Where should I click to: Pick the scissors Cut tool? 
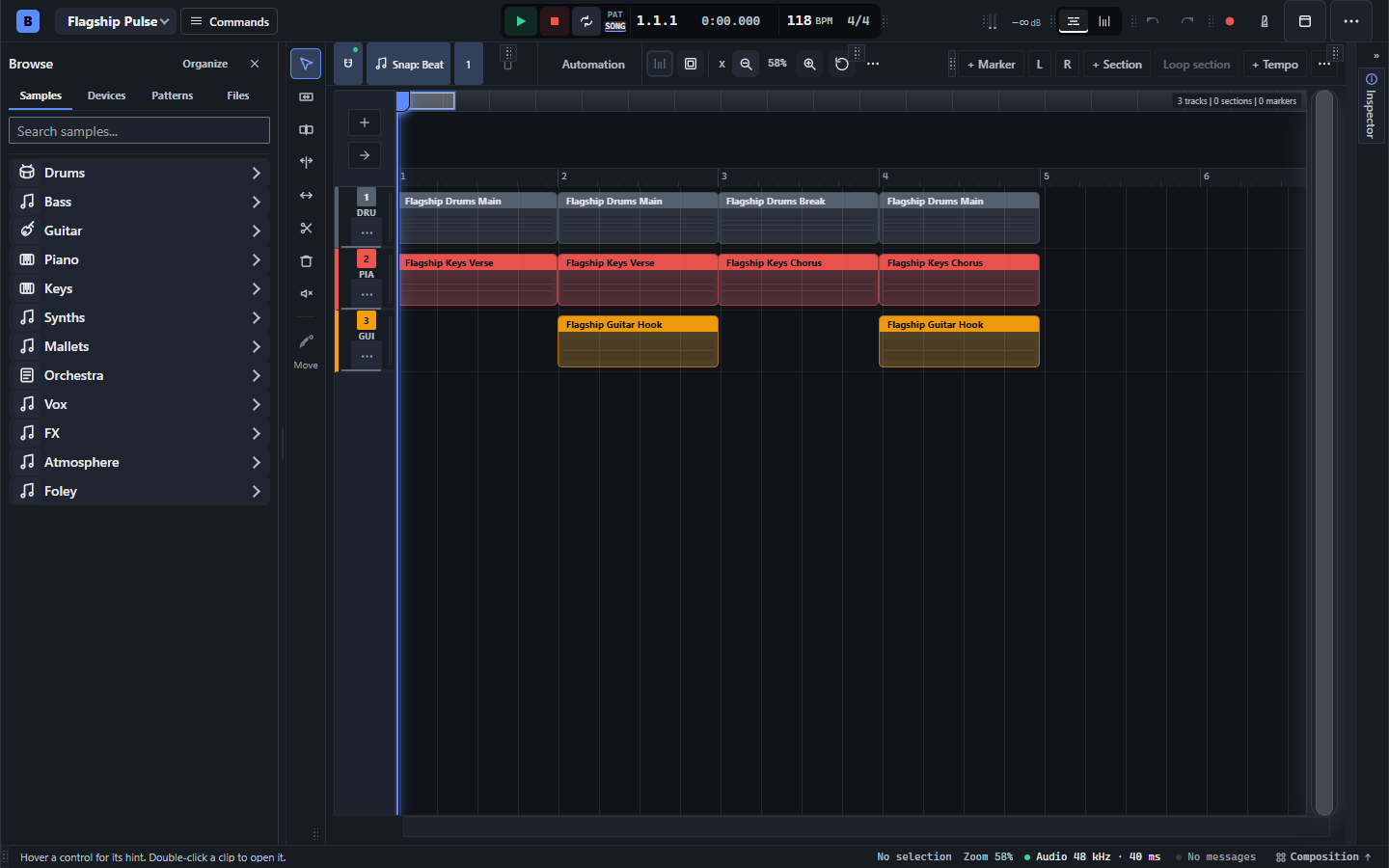[306, 228]
